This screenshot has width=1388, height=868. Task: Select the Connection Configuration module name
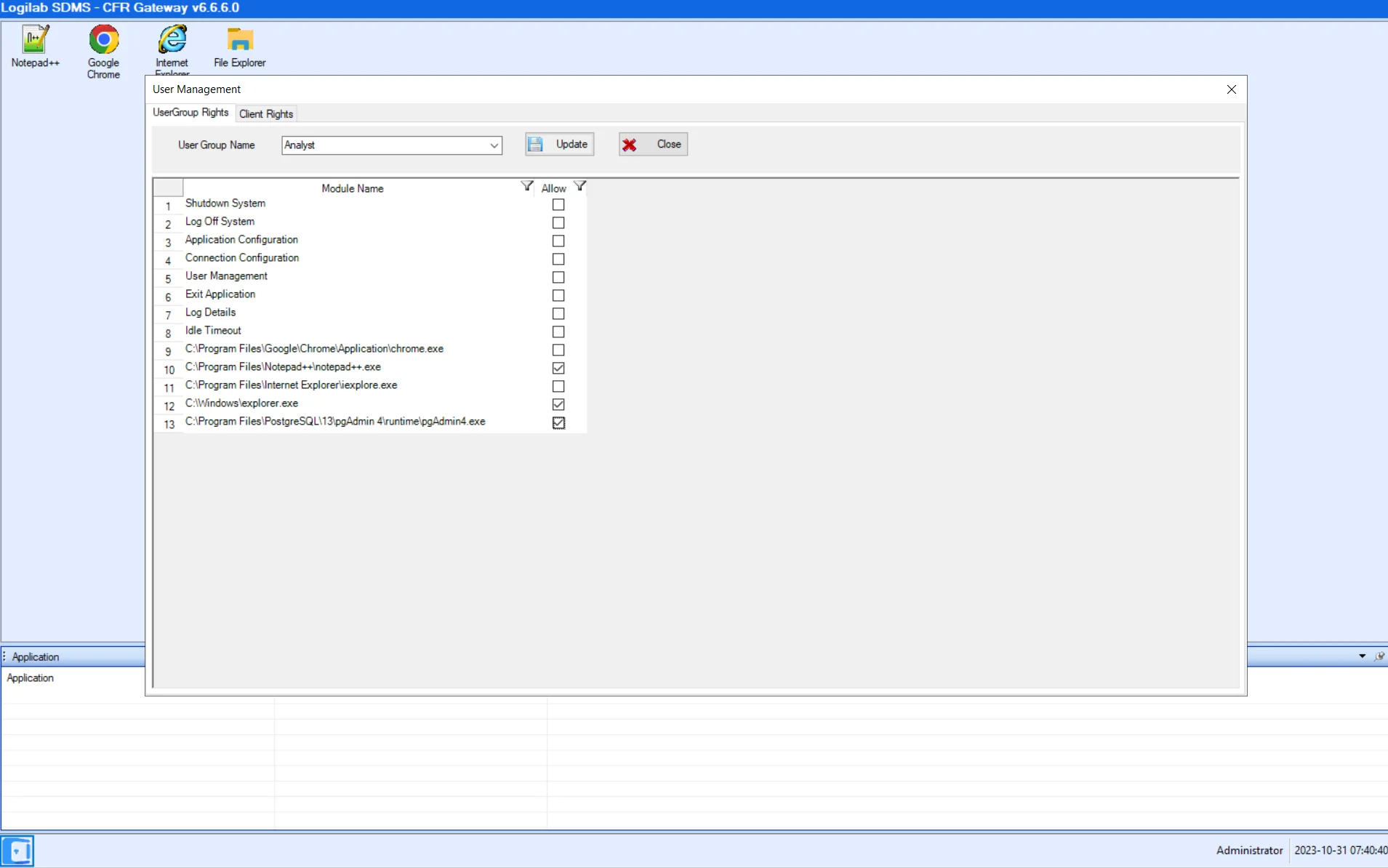click(x=242, y=257)
